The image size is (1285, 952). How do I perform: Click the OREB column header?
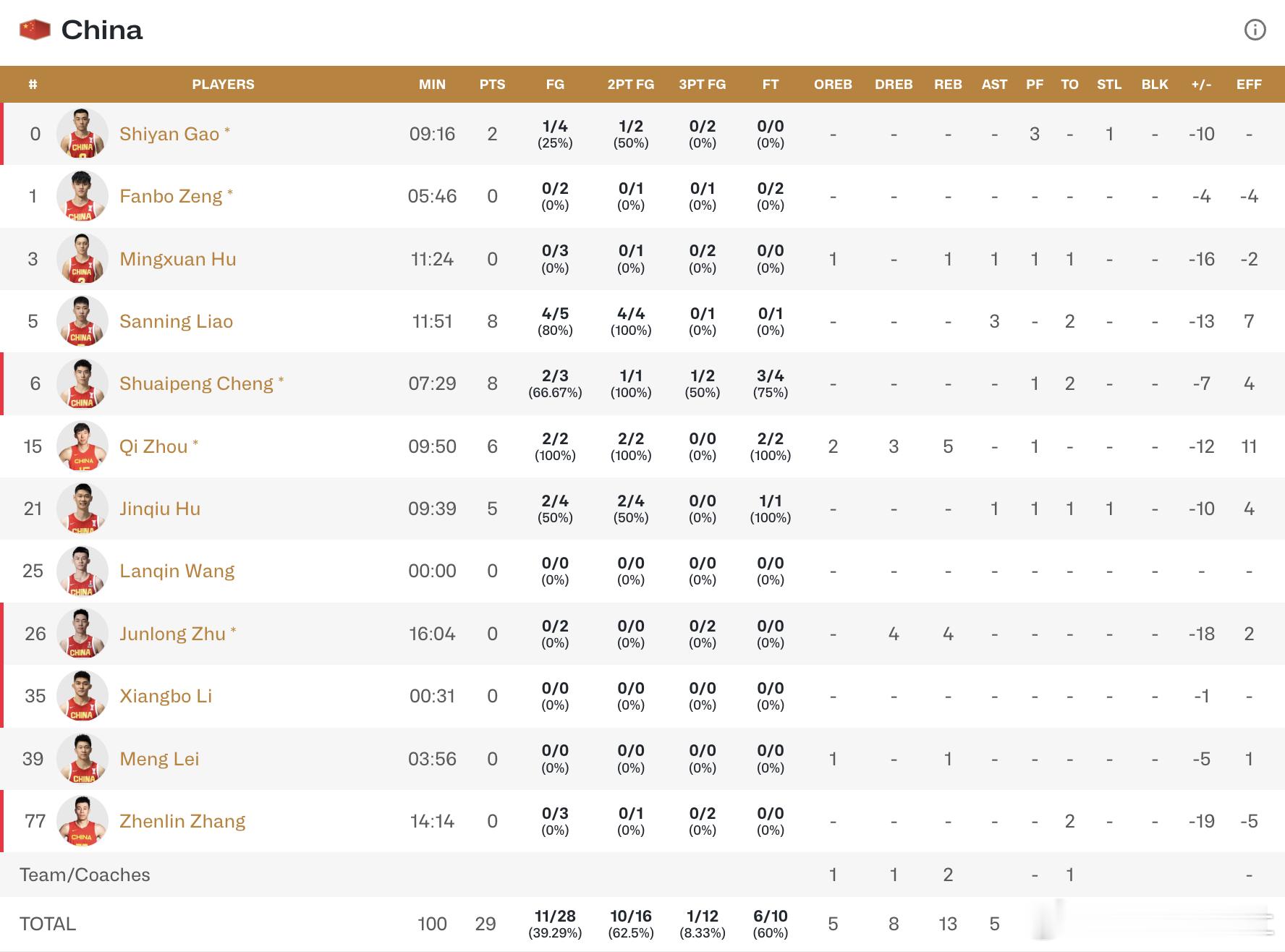(x=833, y=85)
